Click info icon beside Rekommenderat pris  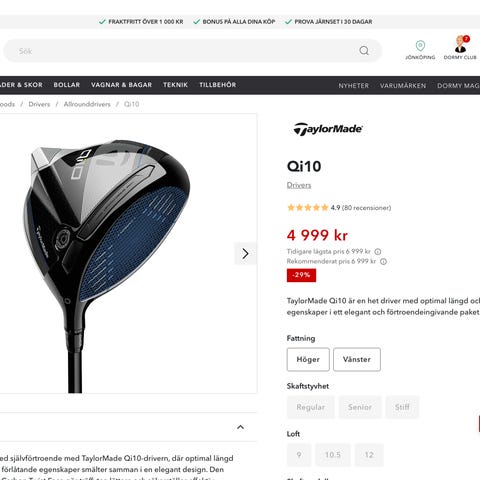click(383, 262)
